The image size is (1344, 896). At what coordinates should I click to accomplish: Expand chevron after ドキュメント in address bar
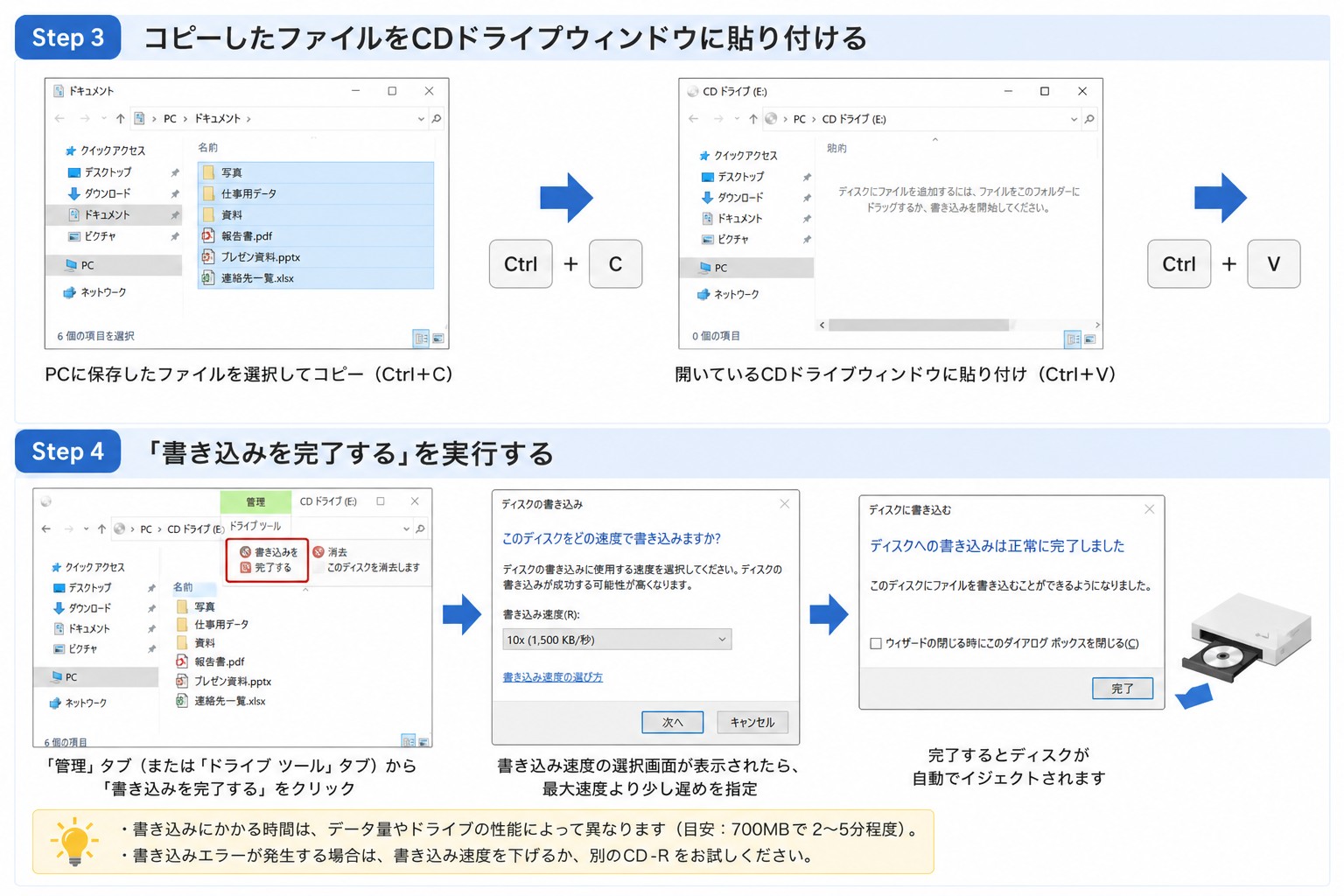[248, 118]
